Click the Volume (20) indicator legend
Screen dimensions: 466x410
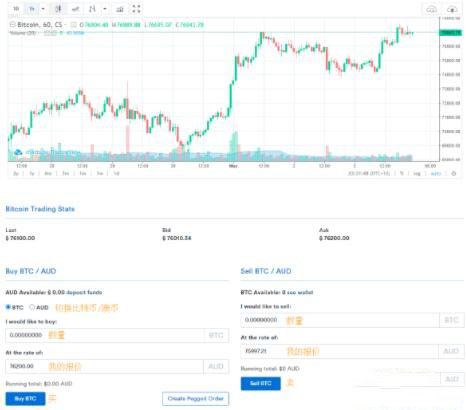click(x=23, y=33)
